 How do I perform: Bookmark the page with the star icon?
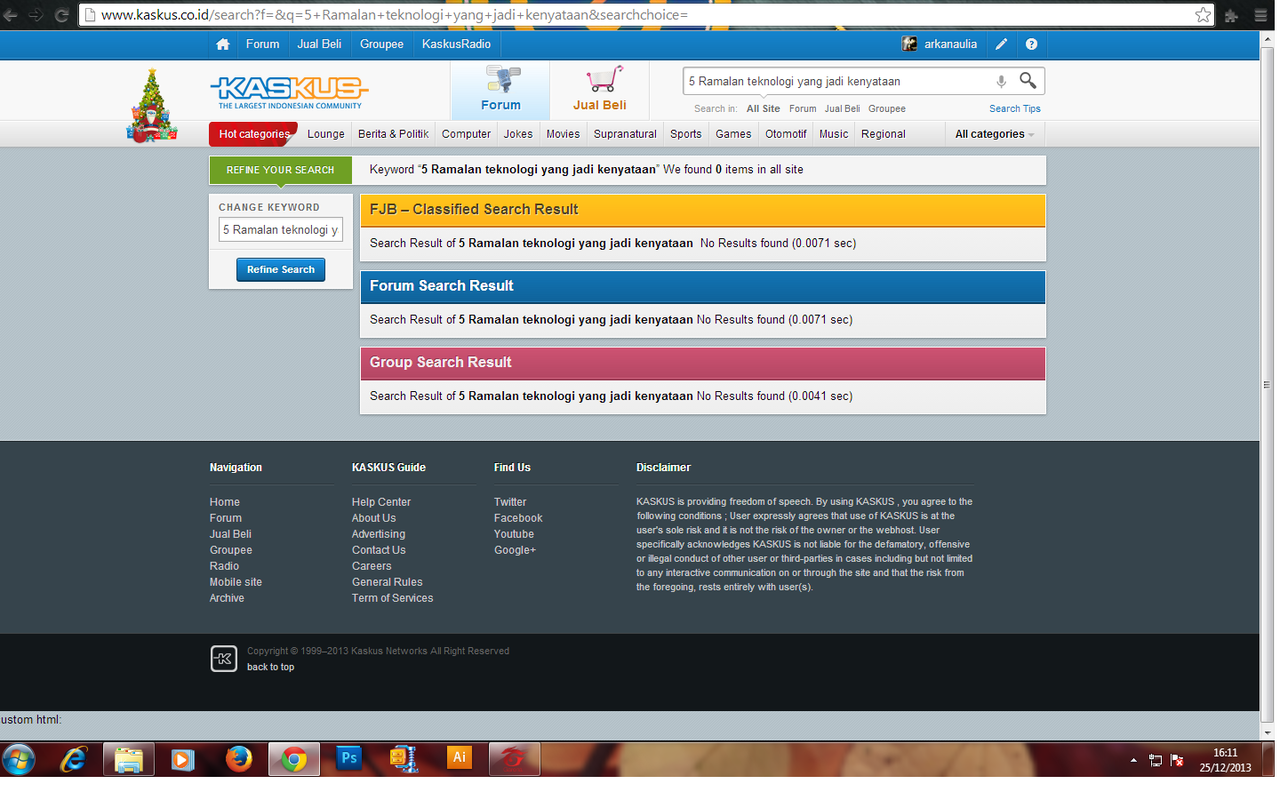1203,15
